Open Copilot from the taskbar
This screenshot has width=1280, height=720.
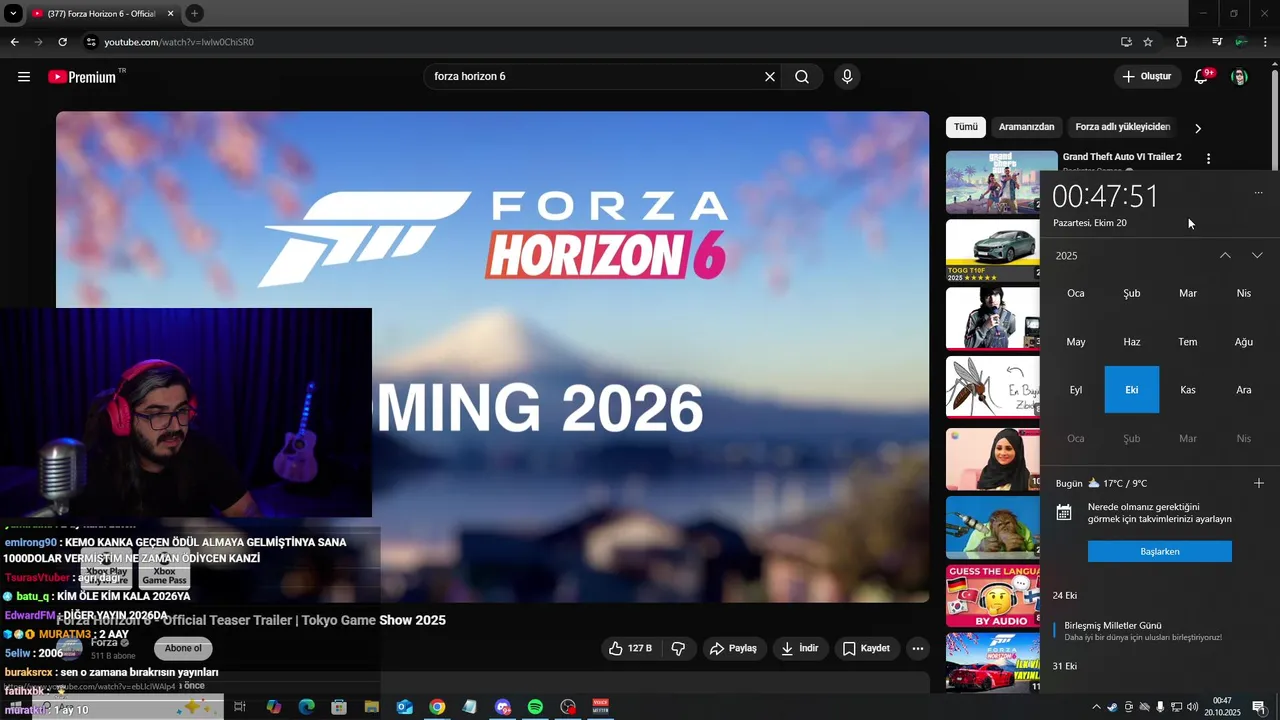(274, 707)
